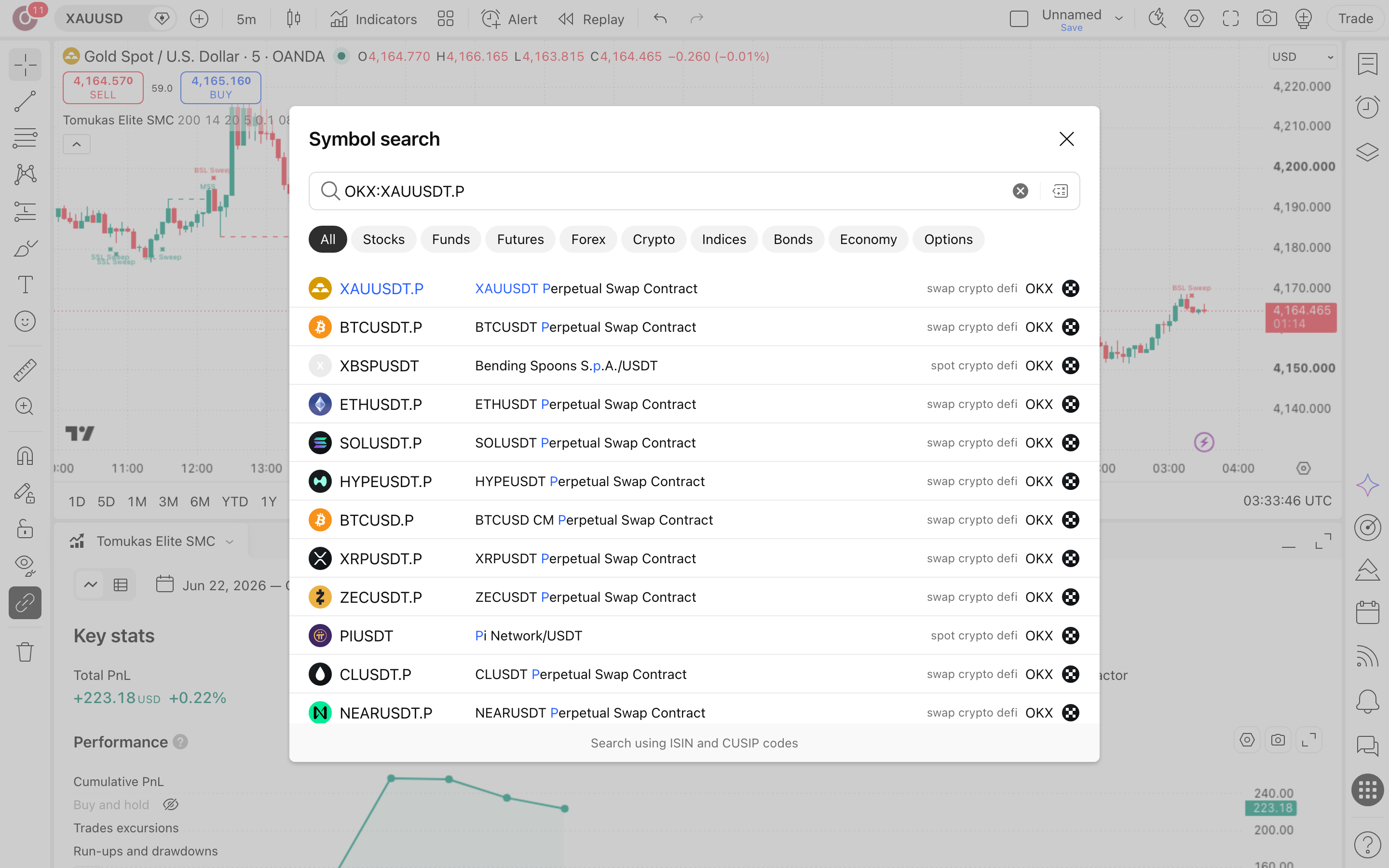
Task: Select the ruler measure tool
Action: pos(25,370)
